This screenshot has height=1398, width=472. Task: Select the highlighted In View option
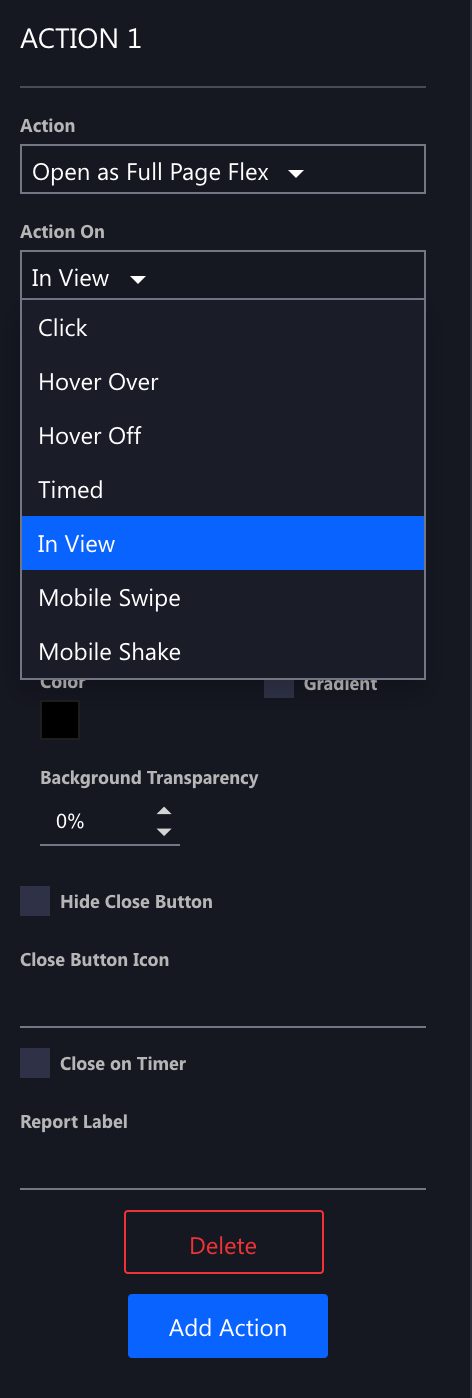[223, 543]
